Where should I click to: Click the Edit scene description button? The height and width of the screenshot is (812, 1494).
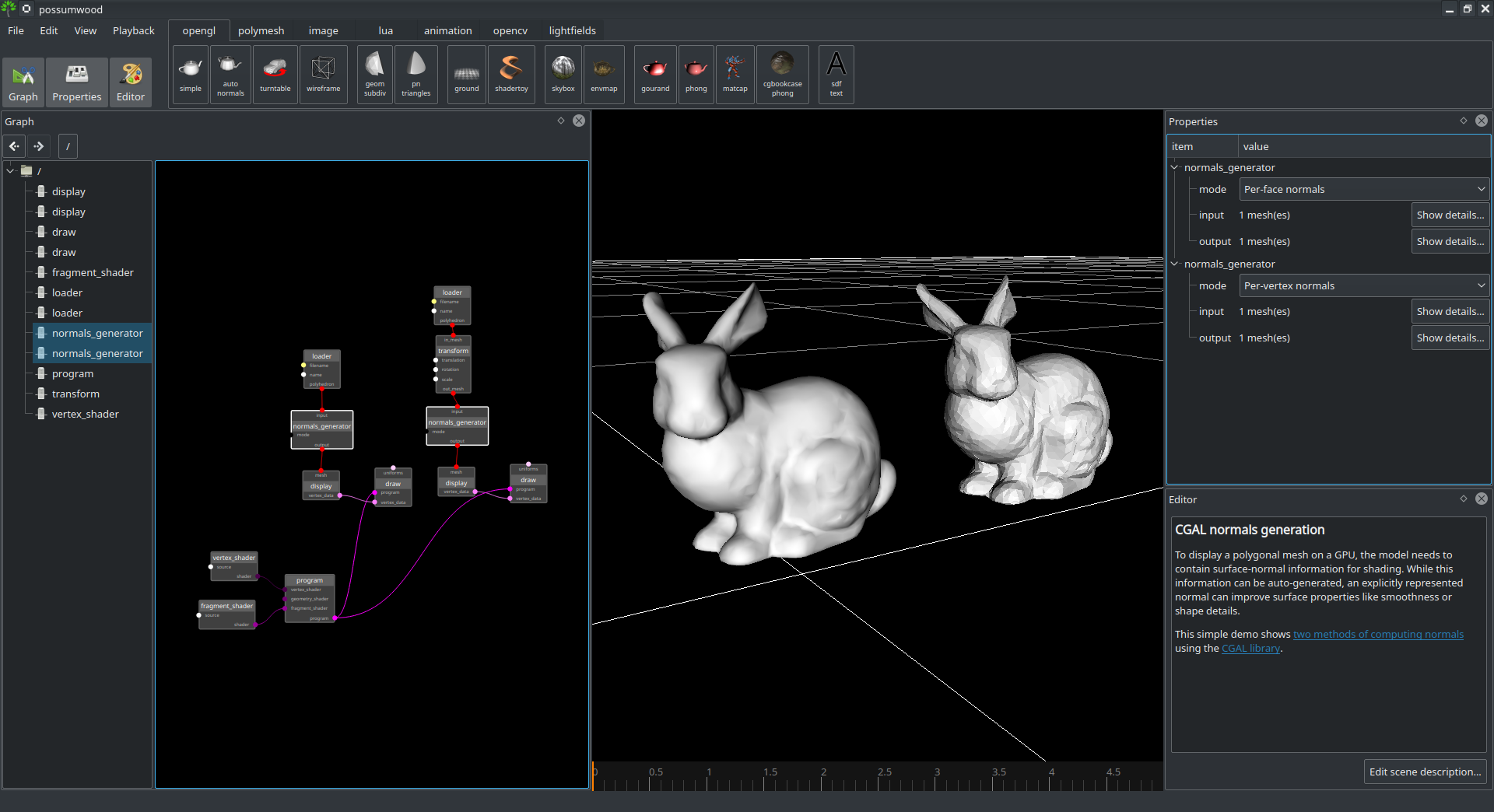coord(1425,772)
